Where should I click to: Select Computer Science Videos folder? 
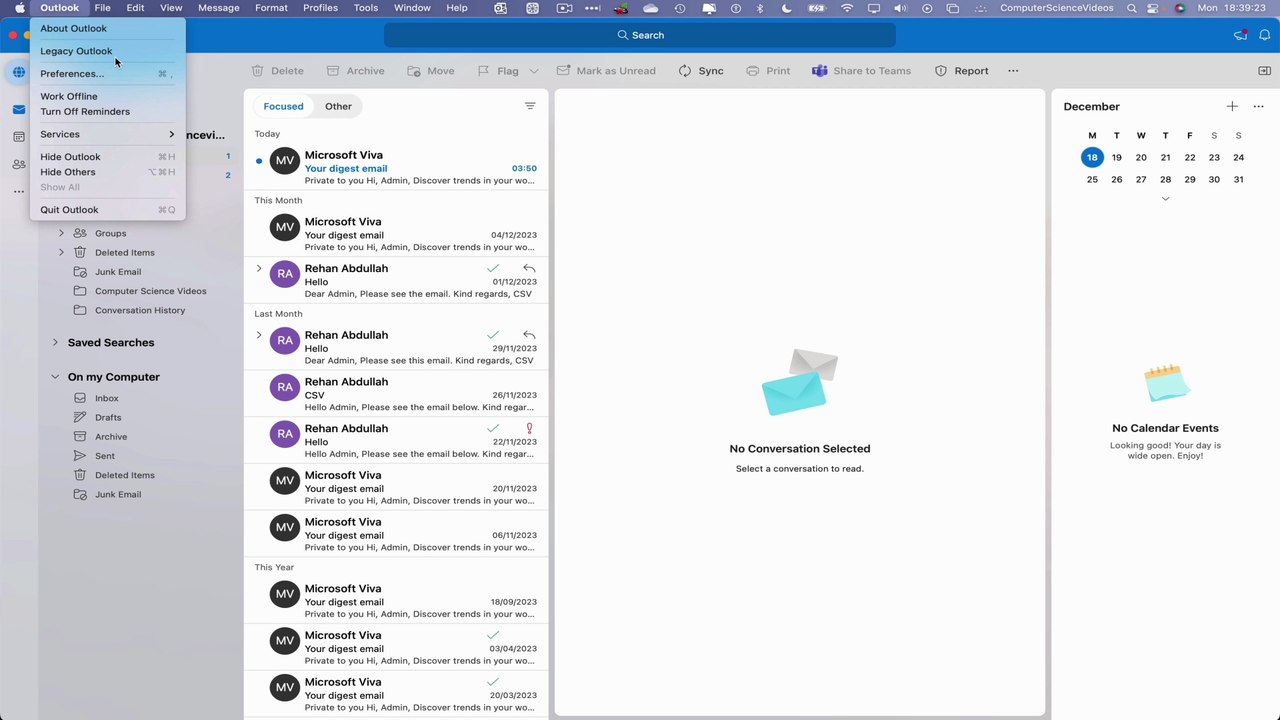[150, 291]
